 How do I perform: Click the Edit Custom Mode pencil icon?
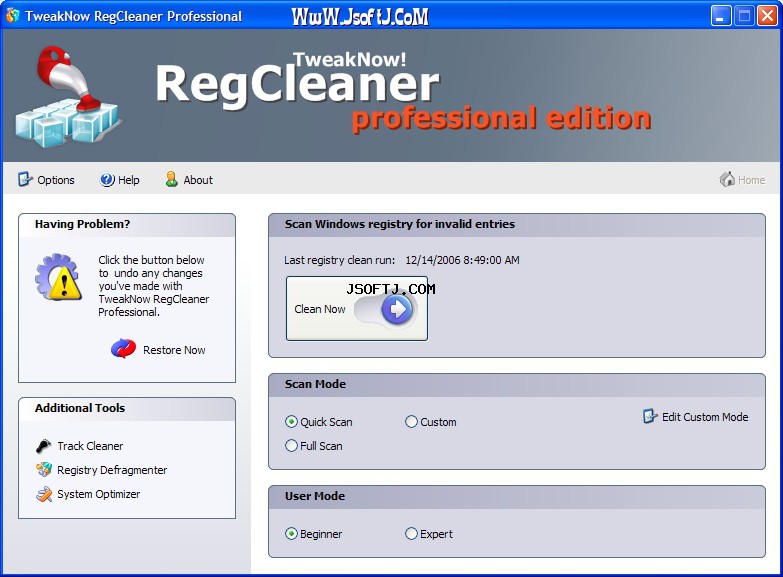pos(650,416)
